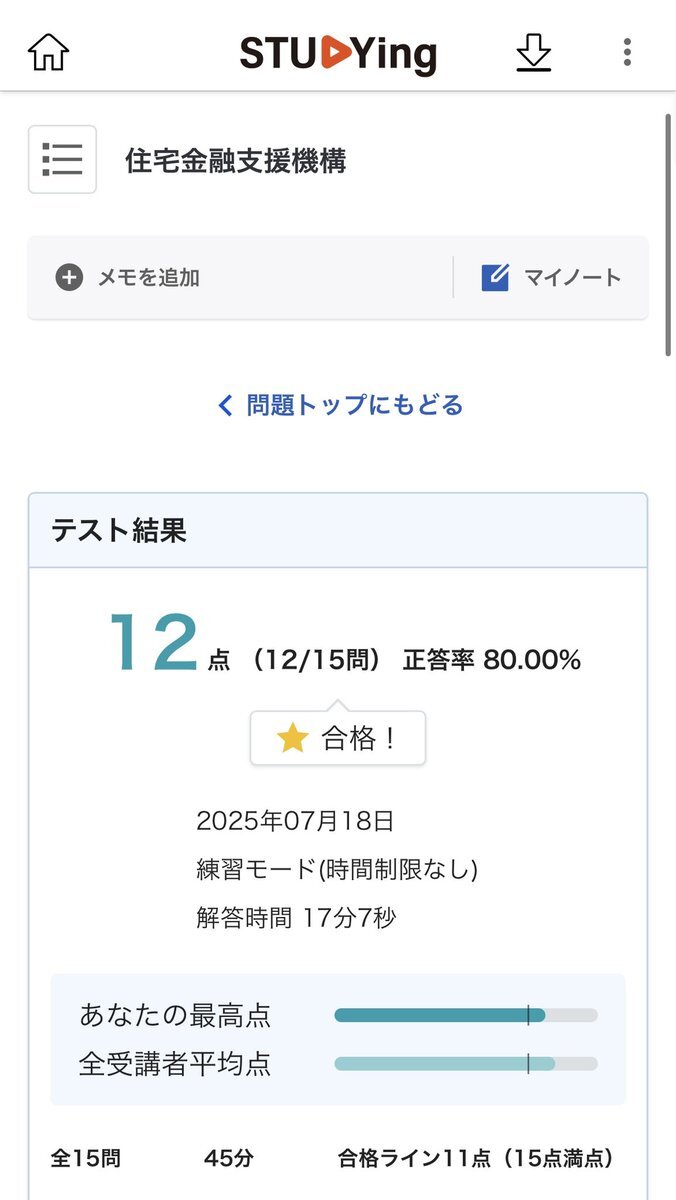Viewport: 676px width, 1200px height.
Task: Click the 合格！ result badge
Action: pos(338,739)
